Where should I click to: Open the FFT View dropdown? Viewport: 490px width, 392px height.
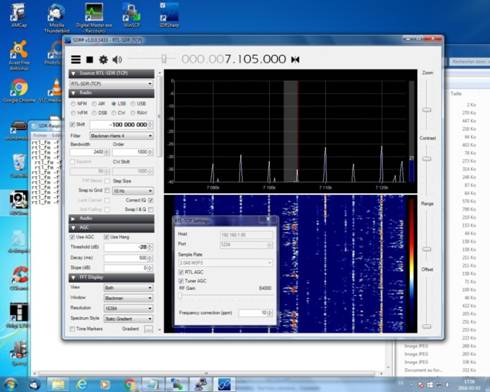128,288
